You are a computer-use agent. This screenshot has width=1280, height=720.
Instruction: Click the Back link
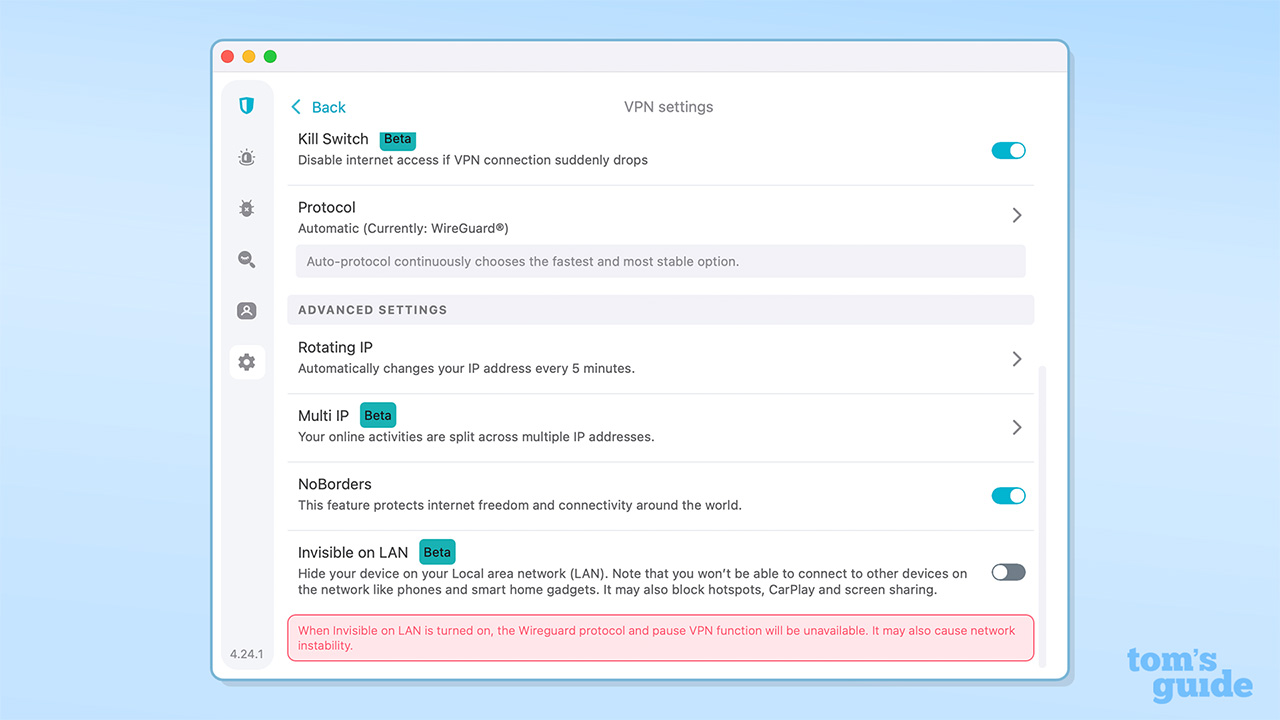tap(325, 107)
